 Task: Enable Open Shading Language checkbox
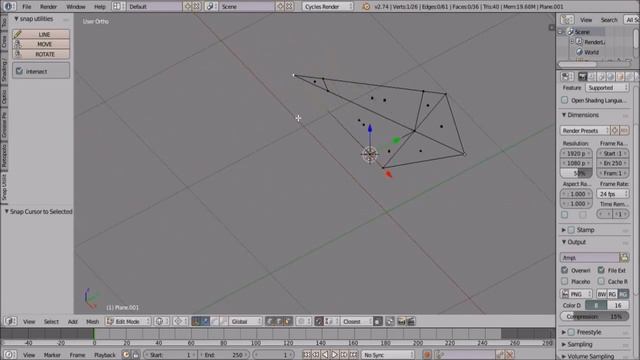(564, 100)
